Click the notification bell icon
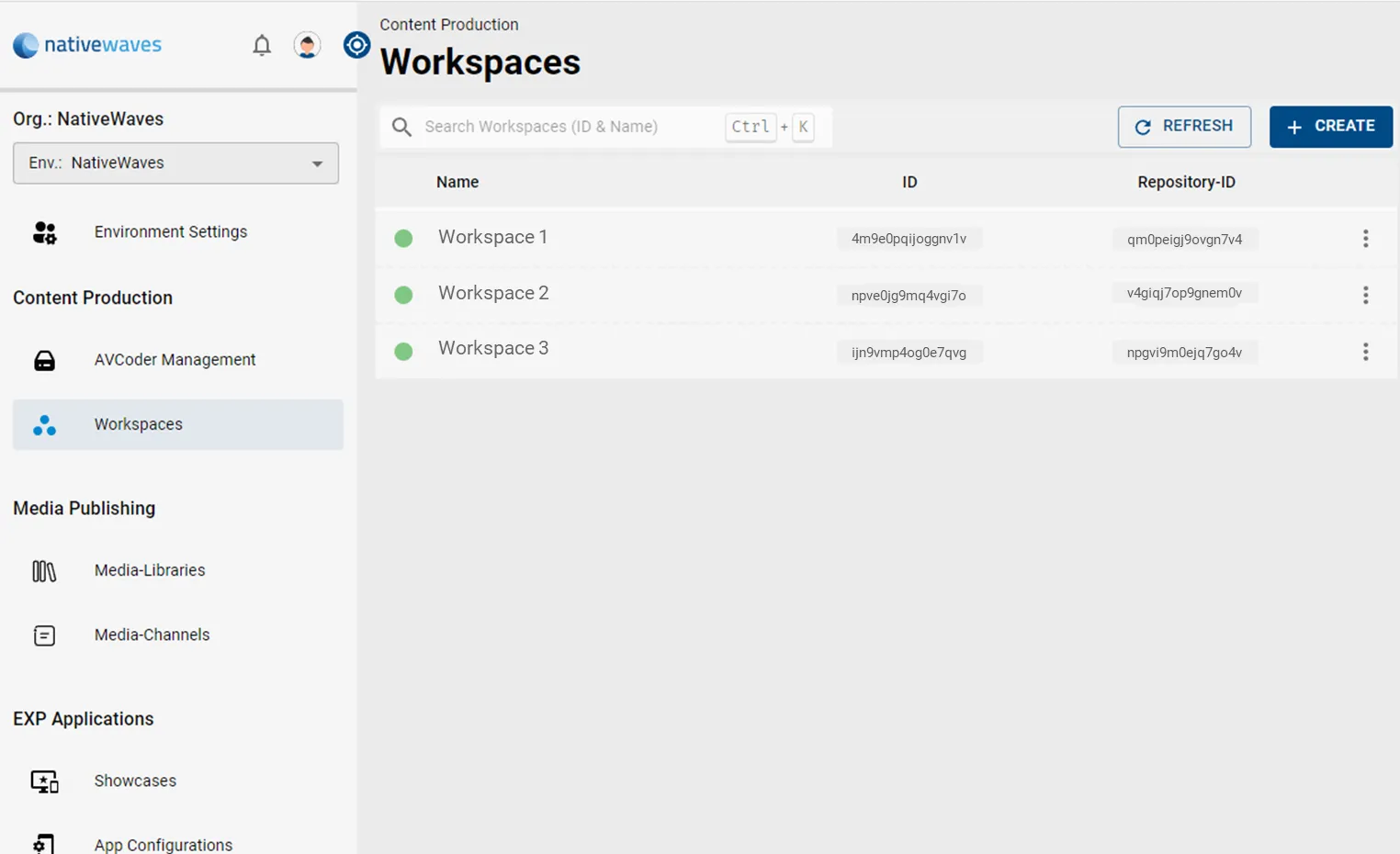 [262, 45]
